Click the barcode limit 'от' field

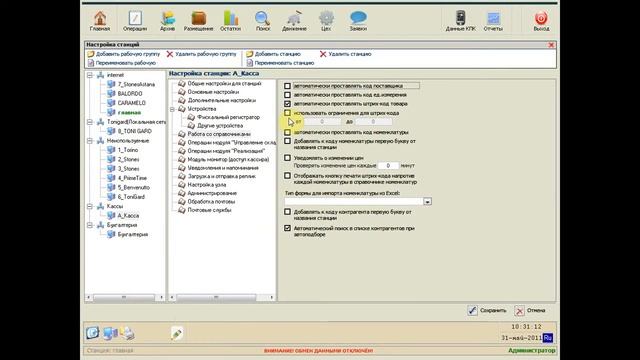point(322,122)
